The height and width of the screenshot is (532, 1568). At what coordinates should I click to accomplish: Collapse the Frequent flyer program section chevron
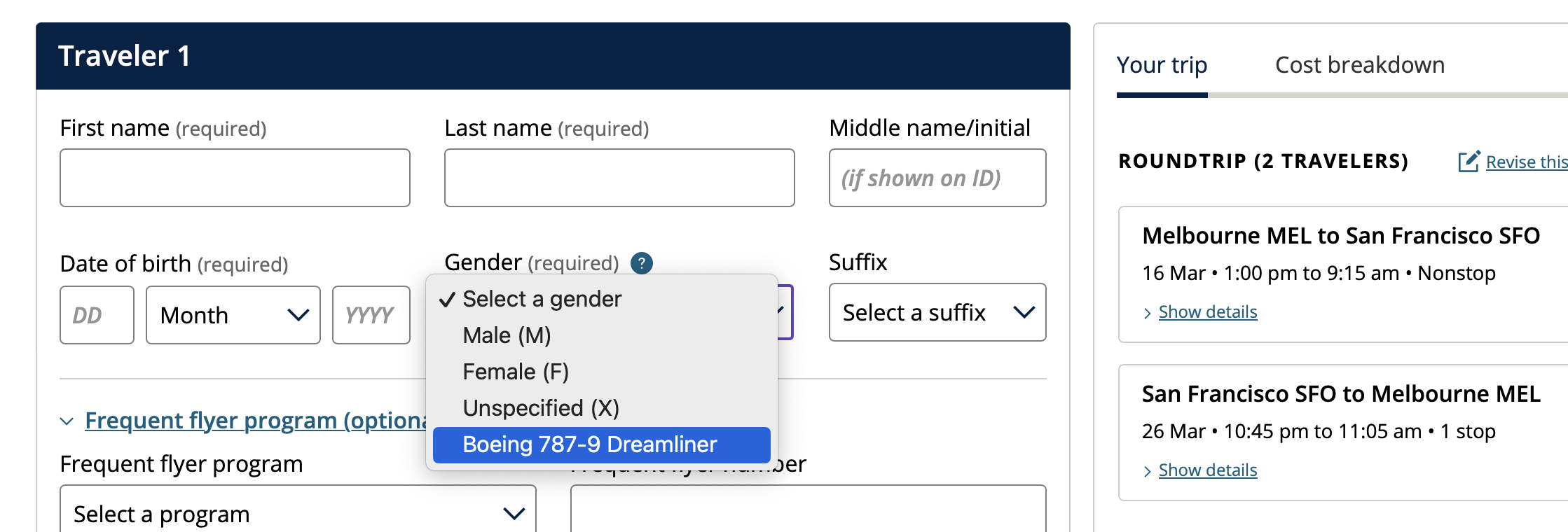click(67, 421)
